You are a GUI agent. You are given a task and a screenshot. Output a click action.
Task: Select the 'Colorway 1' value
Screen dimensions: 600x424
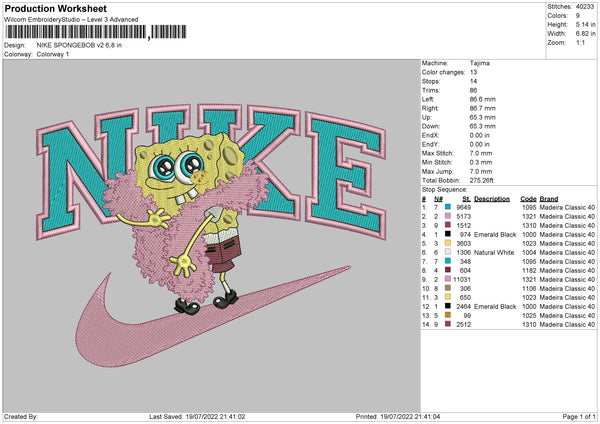coord(53,54)
